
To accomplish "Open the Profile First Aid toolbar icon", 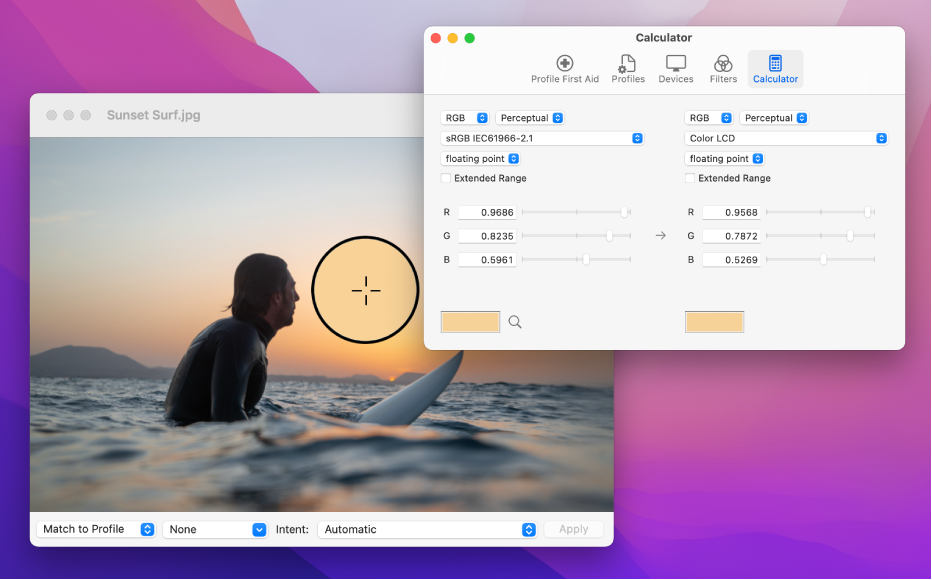I will click(565, 70).
